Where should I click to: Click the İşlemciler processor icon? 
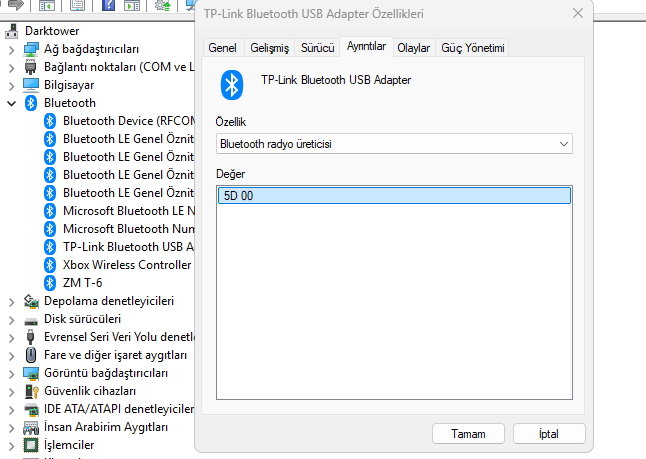(31, 445)
